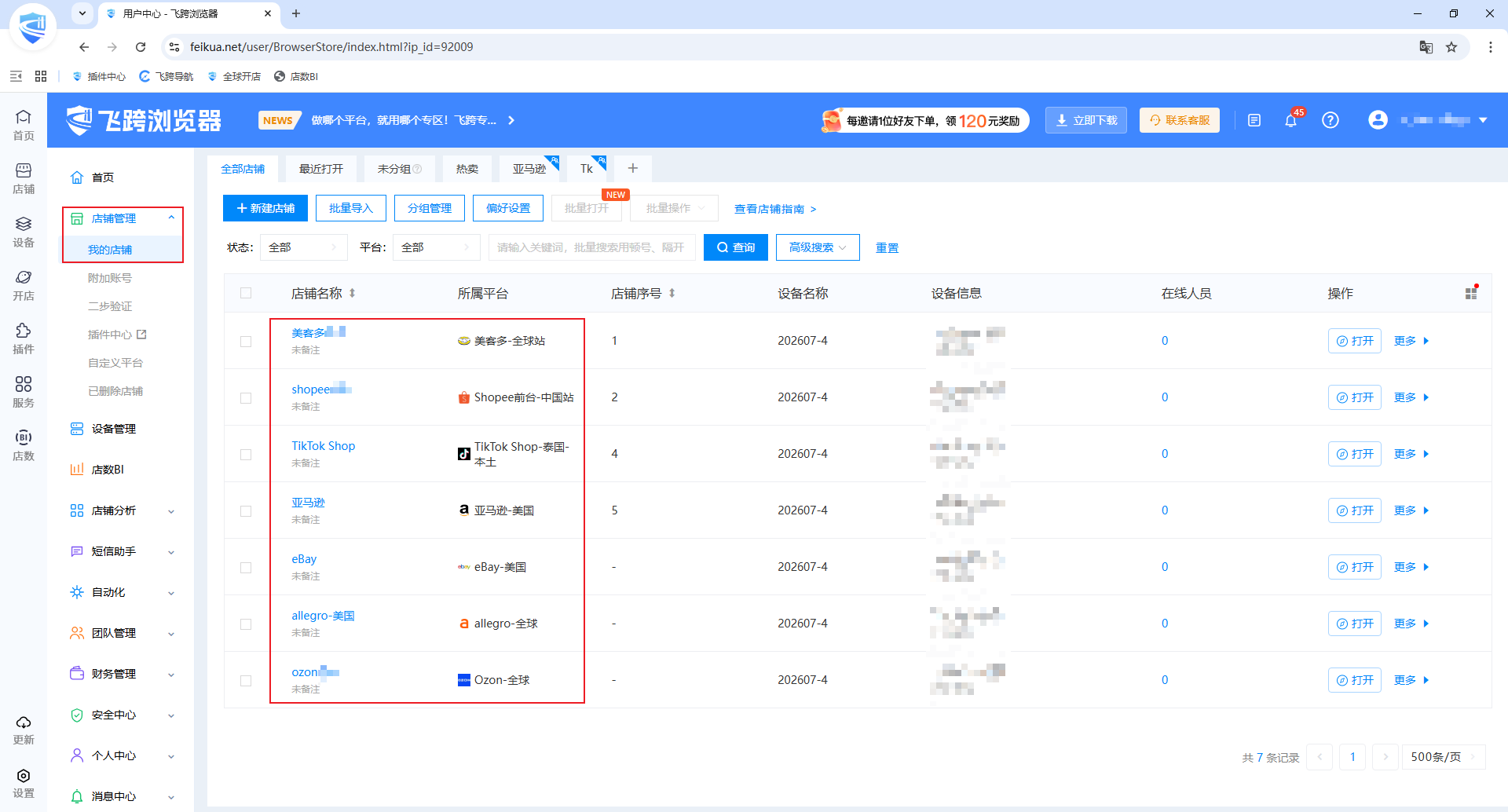1508x812 pixels.
Task: Open the 设备 device icon in left rail
Action: (x=24, y=232)
